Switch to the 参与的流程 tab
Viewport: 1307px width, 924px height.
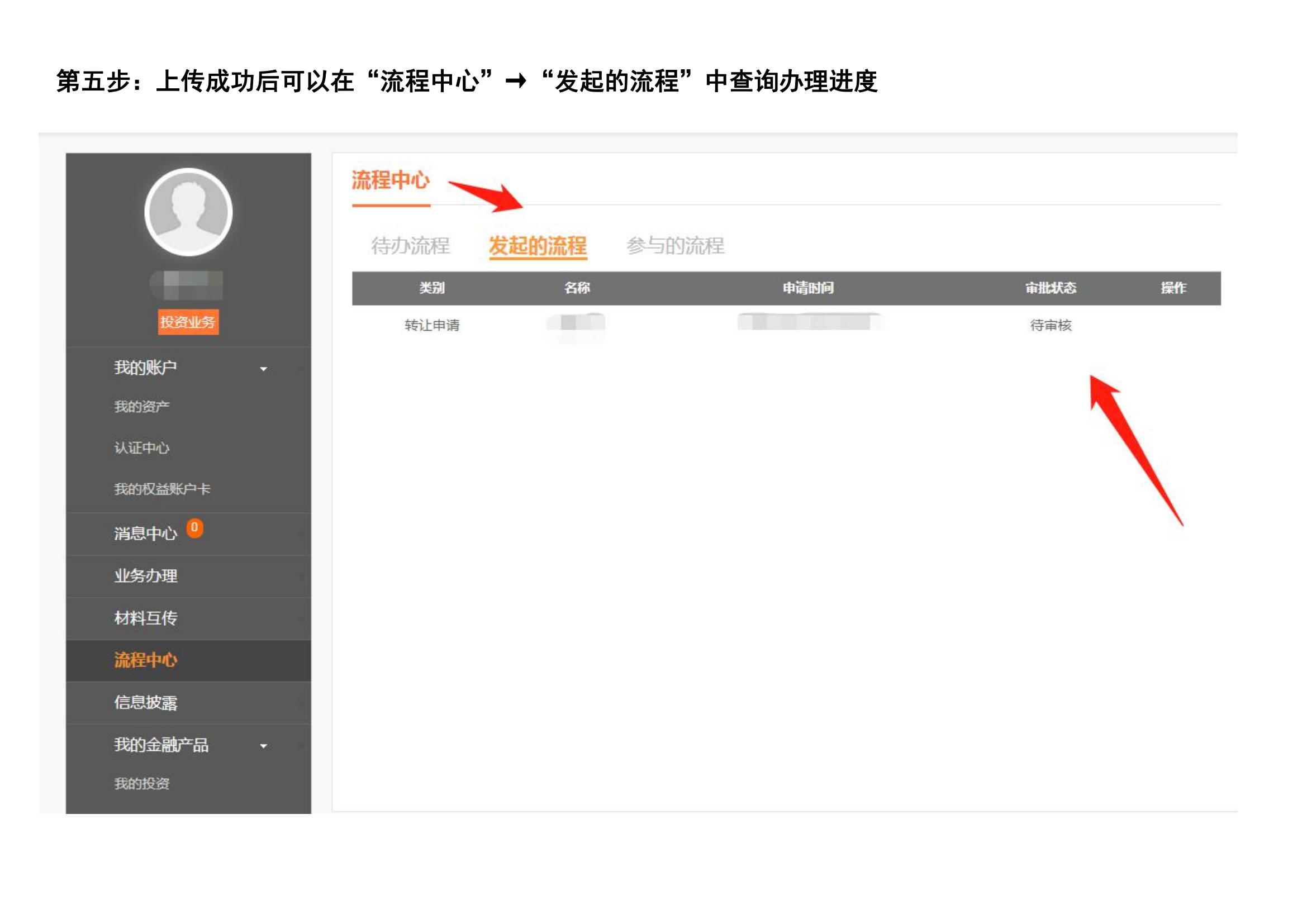675,246
